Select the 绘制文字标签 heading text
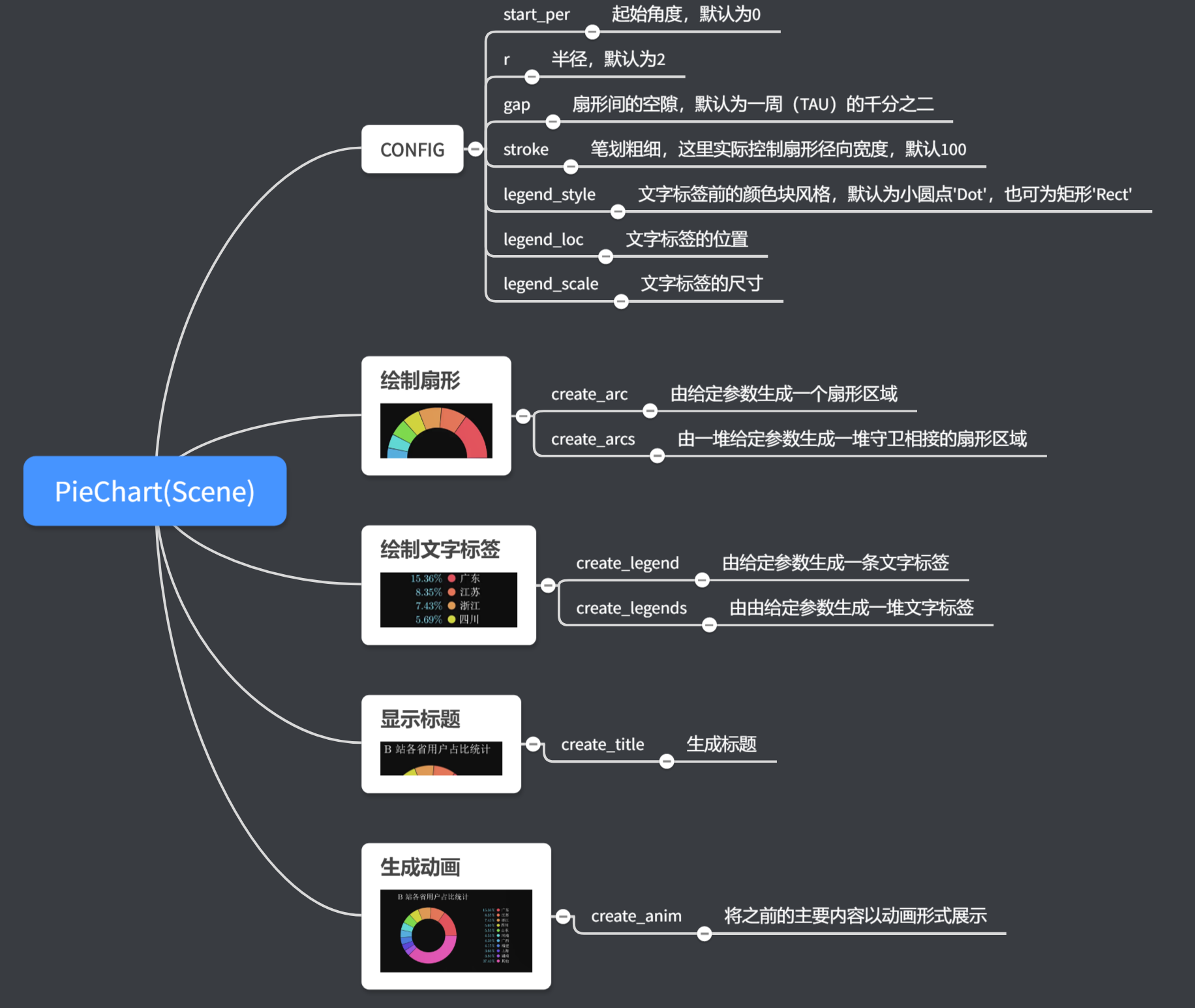 440,549
